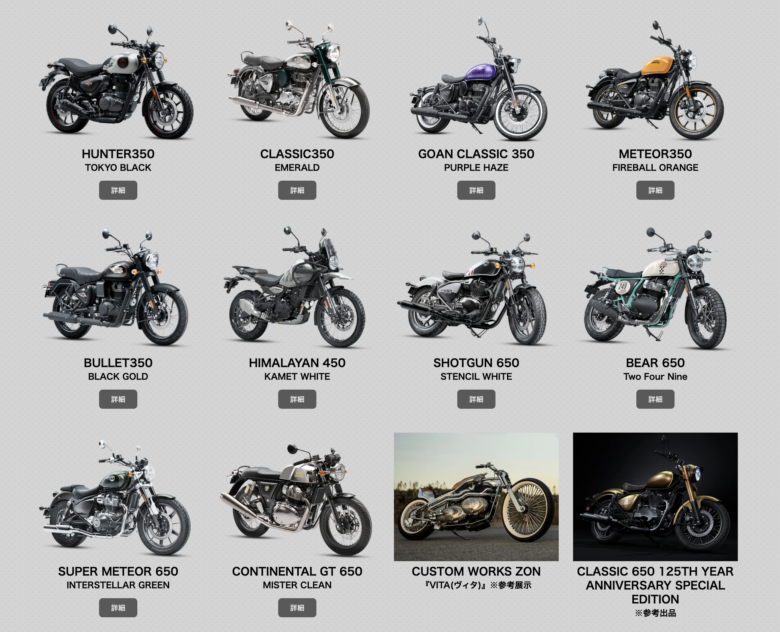
Task: Select the Himalayan 450 Kamet White image
Action: (x=294, y=287)
